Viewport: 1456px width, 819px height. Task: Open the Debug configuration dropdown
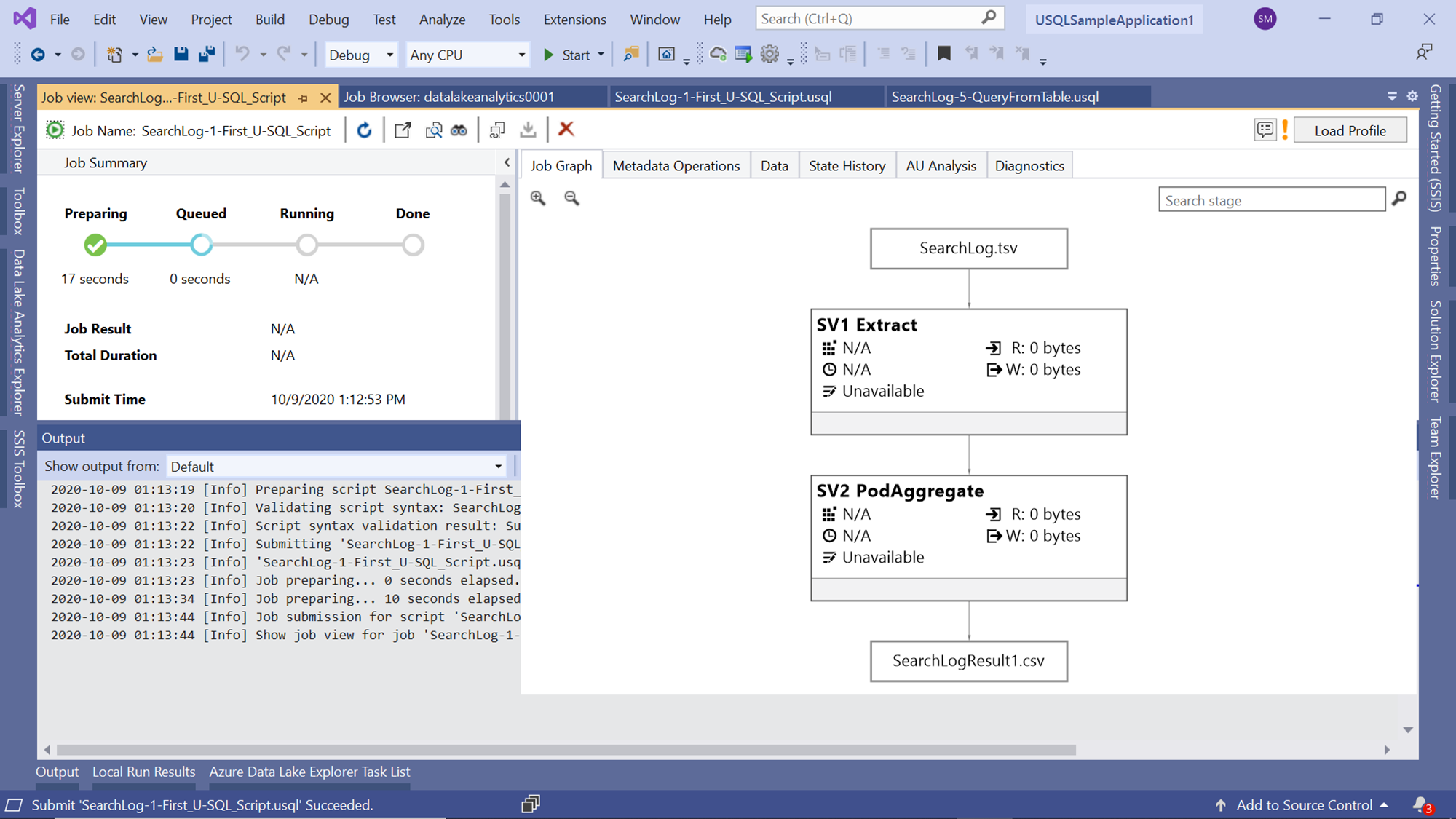pos(361,55)
